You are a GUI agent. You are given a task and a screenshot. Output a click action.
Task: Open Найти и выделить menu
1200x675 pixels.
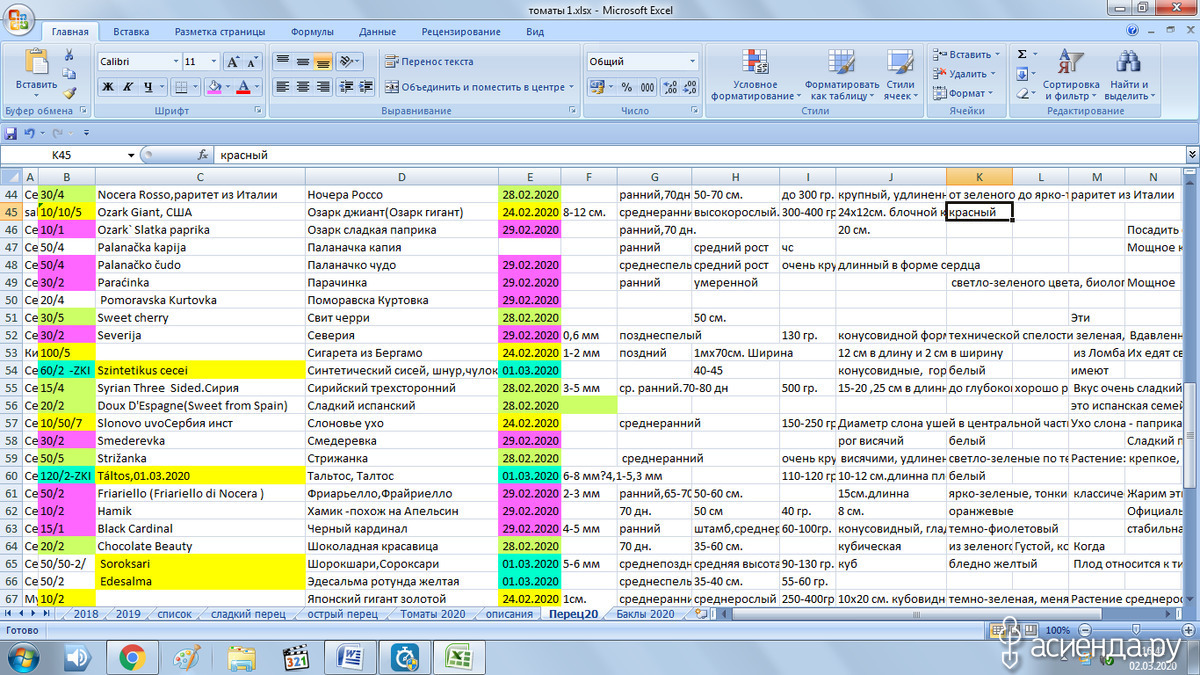coord(1129,74)
